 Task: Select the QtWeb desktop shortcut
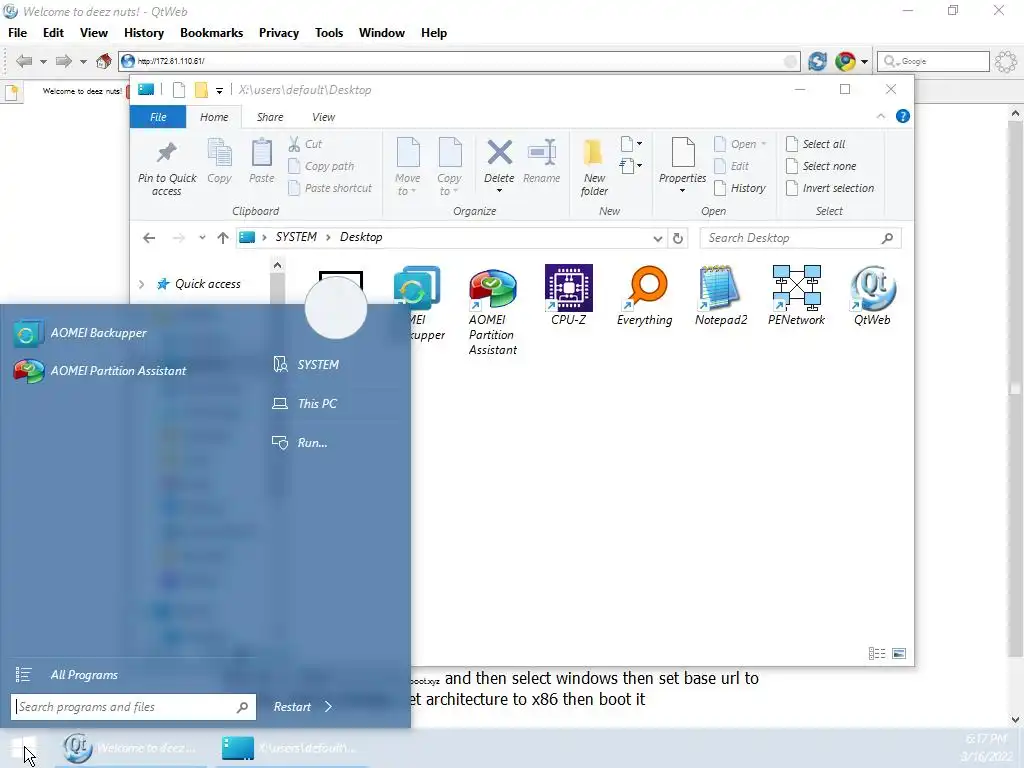tap(872, 295)
